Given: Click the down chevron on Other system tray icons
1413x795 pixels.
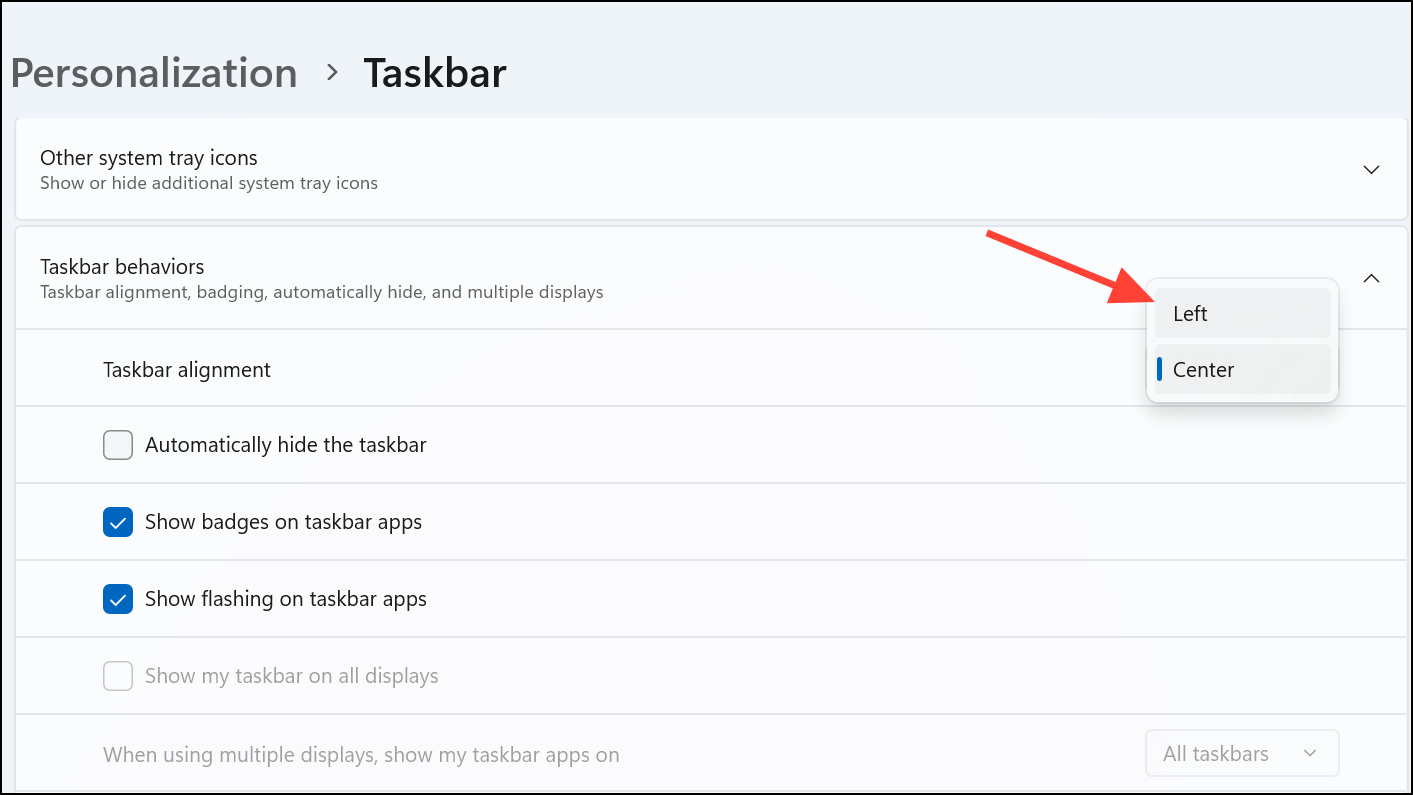Looking at the screenshot, I should coord(1371,170).
